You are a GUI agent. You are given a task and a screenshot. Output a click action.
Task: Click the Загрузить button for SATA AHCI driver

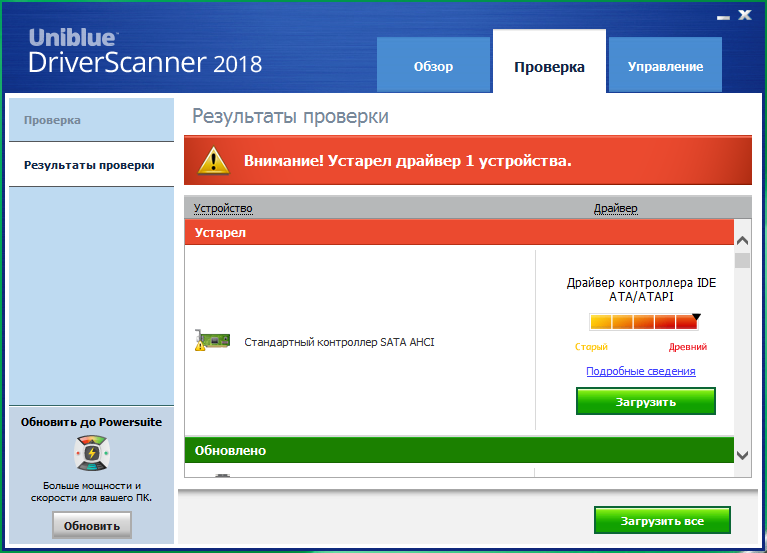tap(646, 401)
